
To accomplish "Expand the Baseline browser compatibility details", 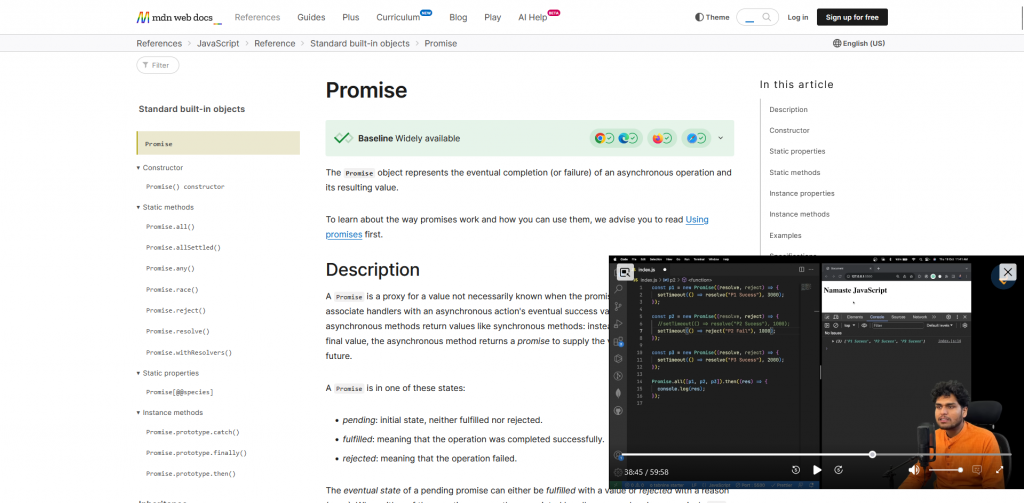I will click(x=720, y=138).
